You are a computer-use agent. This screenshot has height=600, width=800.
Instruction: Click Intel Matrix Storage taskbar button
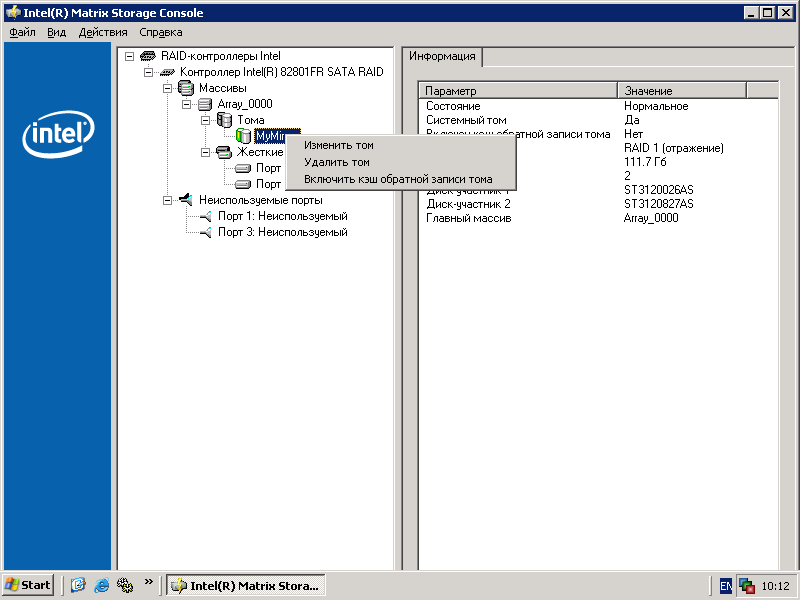point(246,585)
